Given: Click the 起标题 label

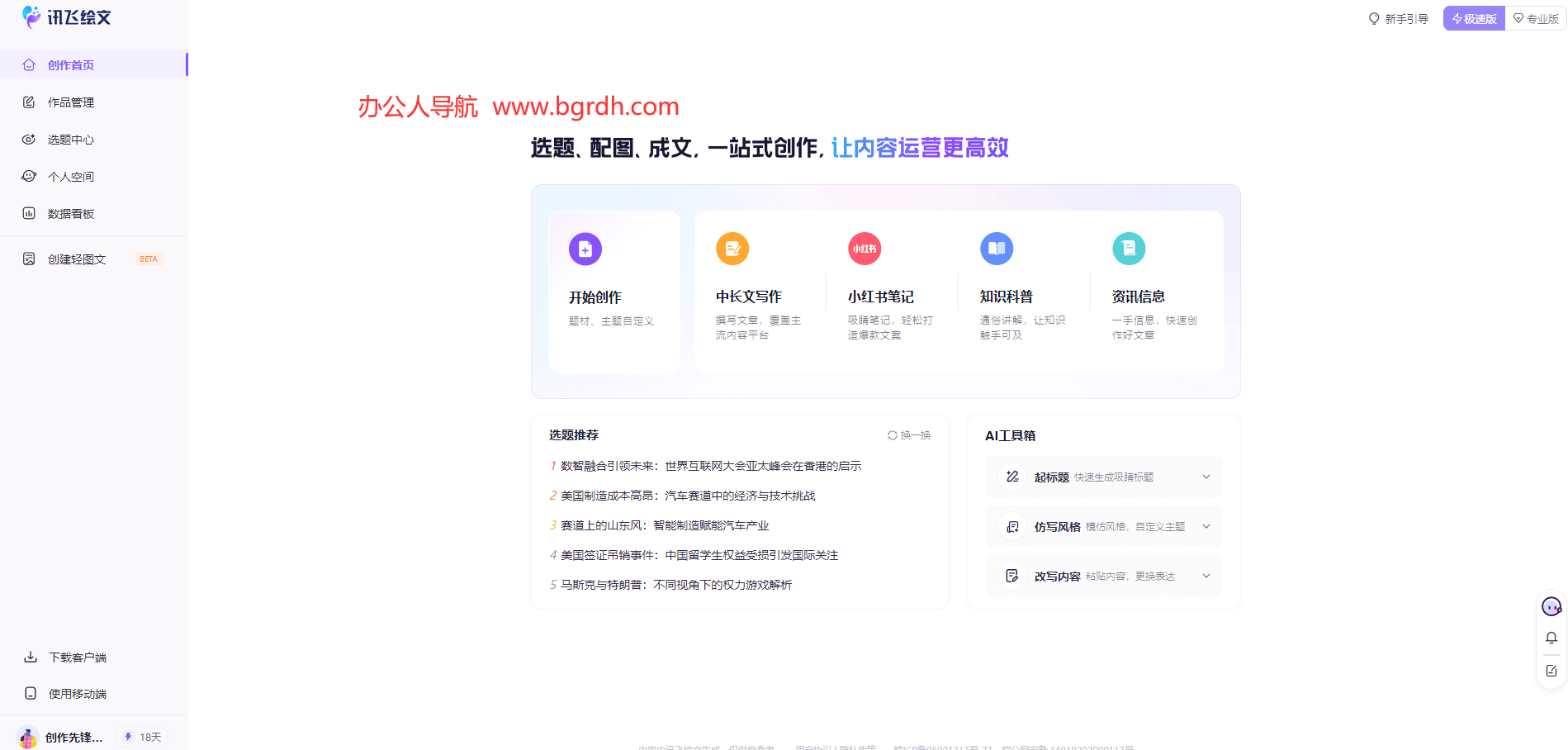Looking at the screenshot, I should 1051,477.
